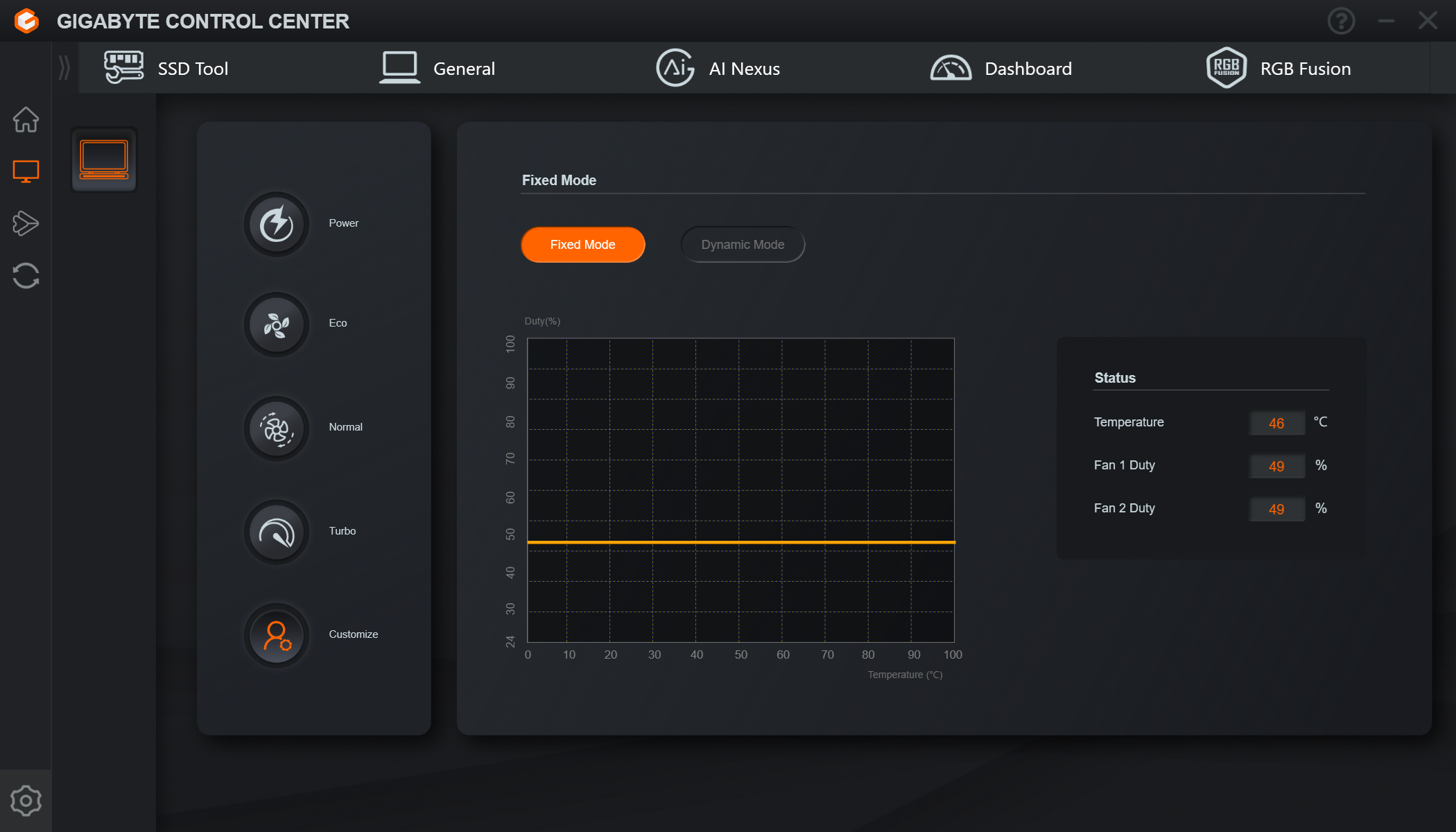
Task: Select the Normal fan mode icon
Action: point(277,428)
